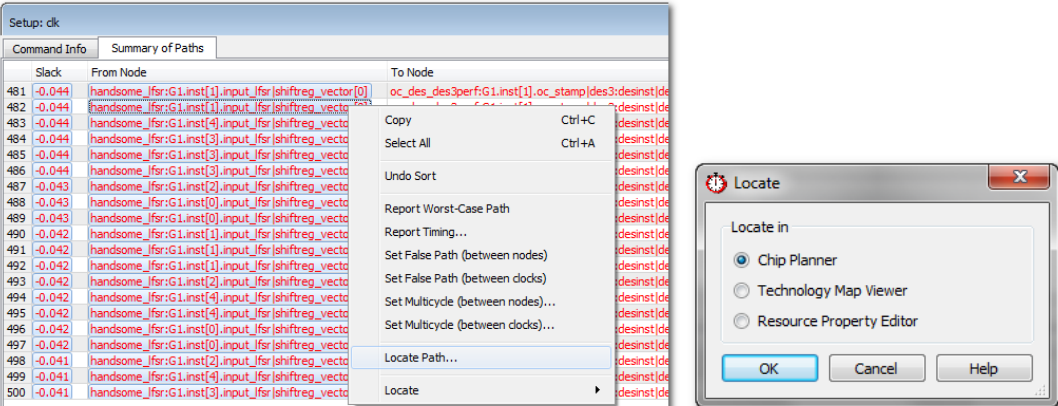Click row number 495
The height and width of the screenshot is (406, 1058).
(x=16, y=313)
